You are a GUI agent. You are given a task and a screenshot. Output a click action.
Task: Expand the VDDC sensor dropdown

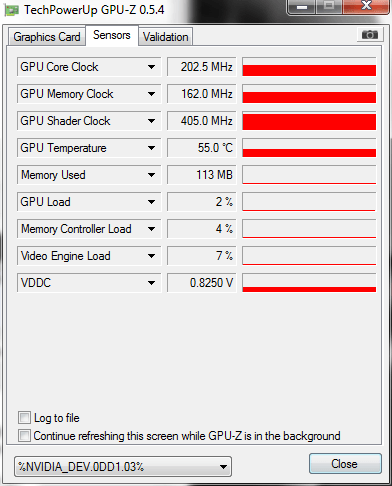[151, 283]
